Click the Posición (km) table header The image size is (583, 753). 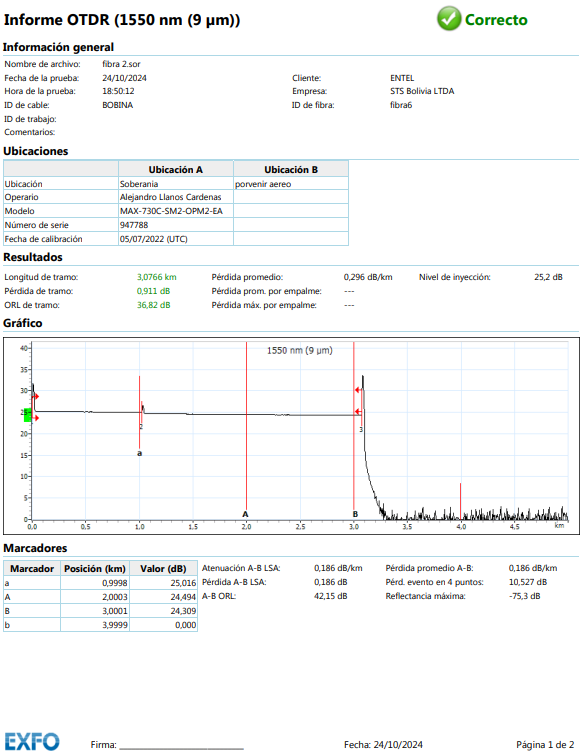point(95,569)
